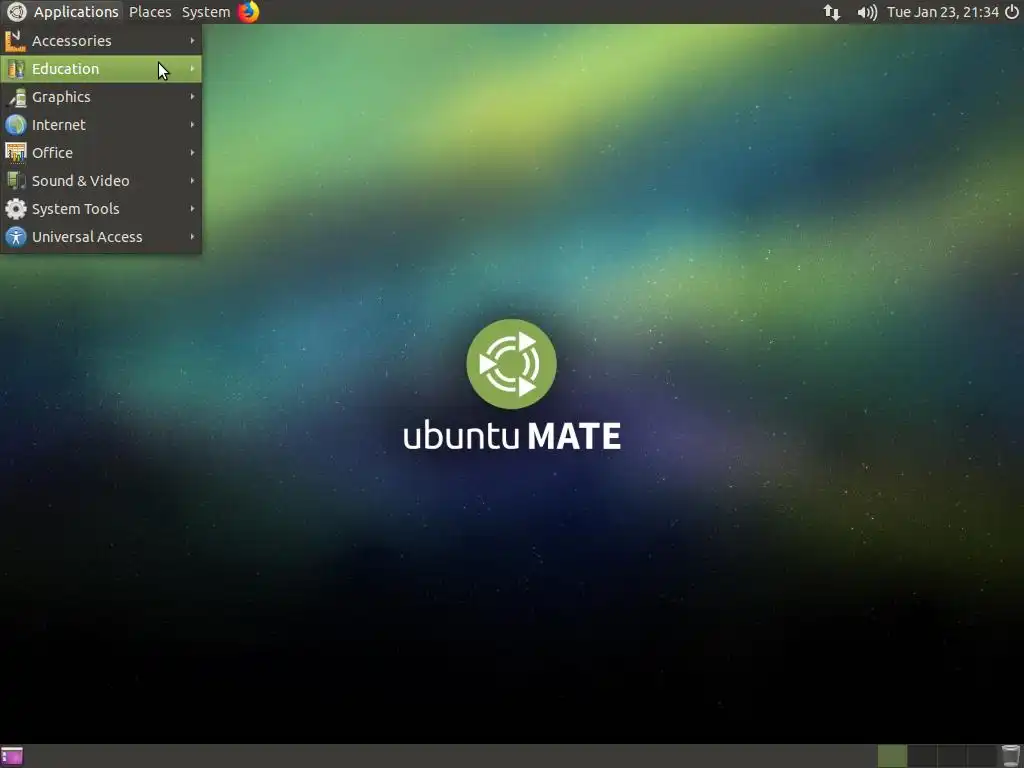
Task: Open the clock showing Tue Jan 23, 21:34
Action: point(942,12)
